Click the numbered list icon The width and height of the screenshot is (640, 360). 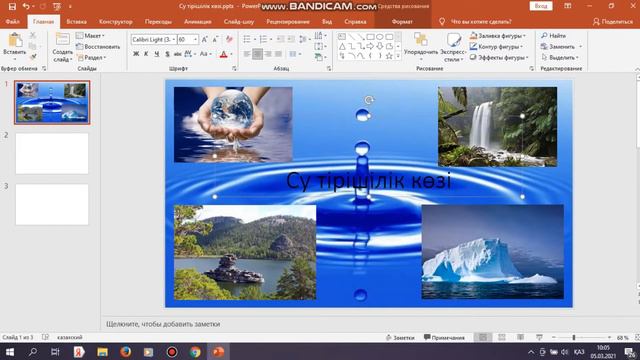263,39
